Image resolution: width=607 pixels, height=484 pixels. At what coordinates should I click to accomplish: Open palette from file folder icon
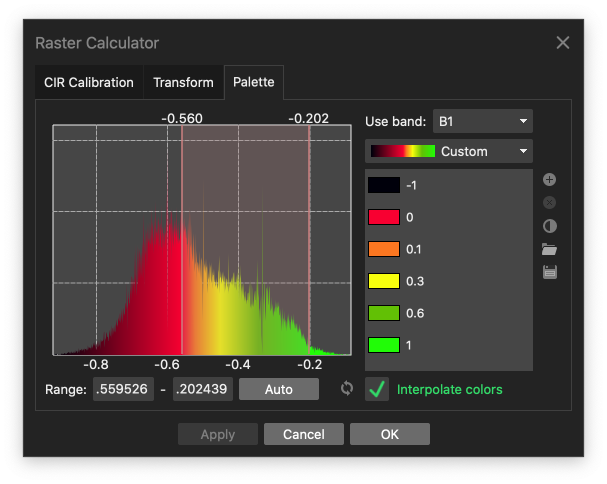coord(549,249)
